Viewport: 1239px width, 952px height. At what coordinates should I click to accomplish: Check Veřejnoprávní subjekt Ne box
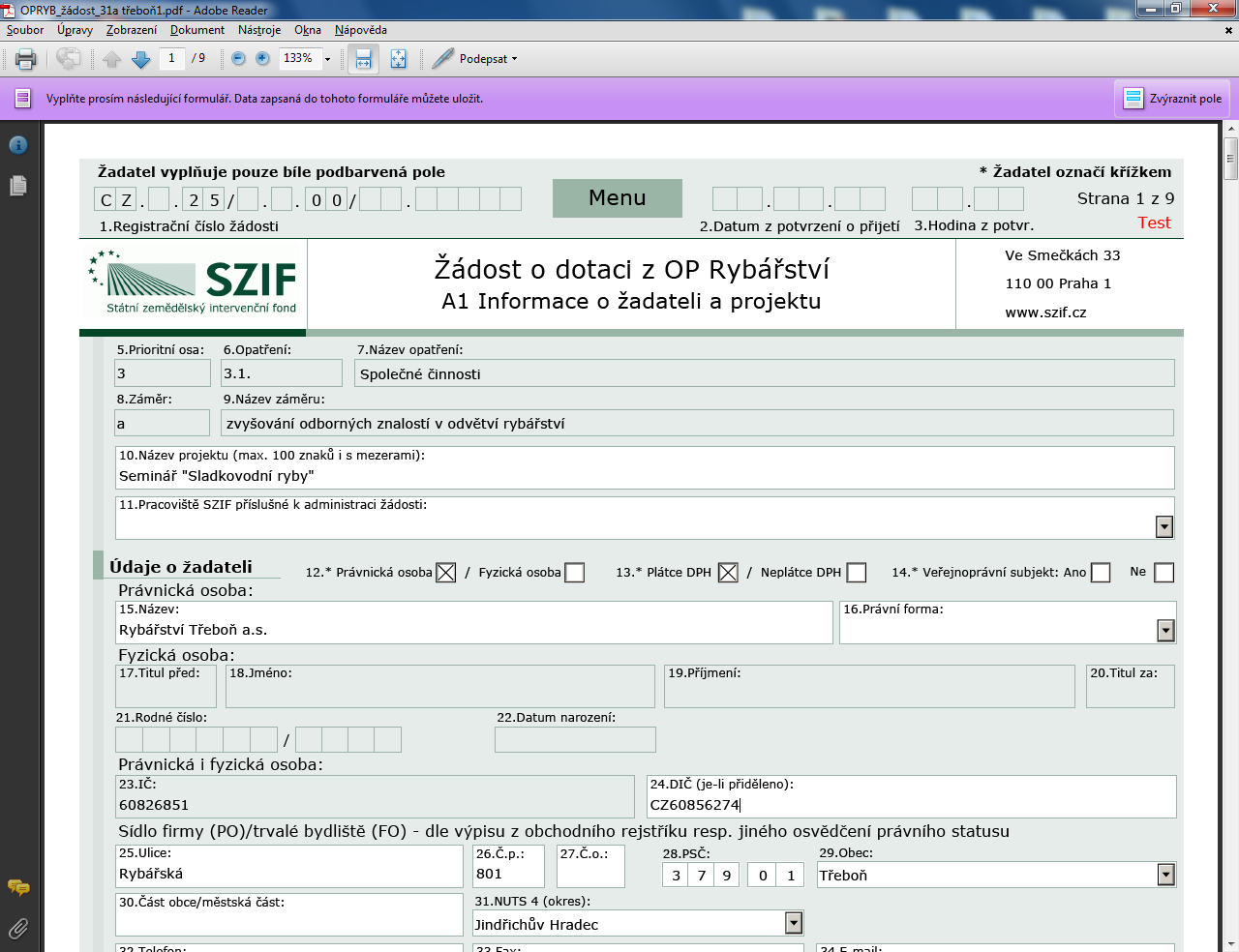(x=1164, y=573)
